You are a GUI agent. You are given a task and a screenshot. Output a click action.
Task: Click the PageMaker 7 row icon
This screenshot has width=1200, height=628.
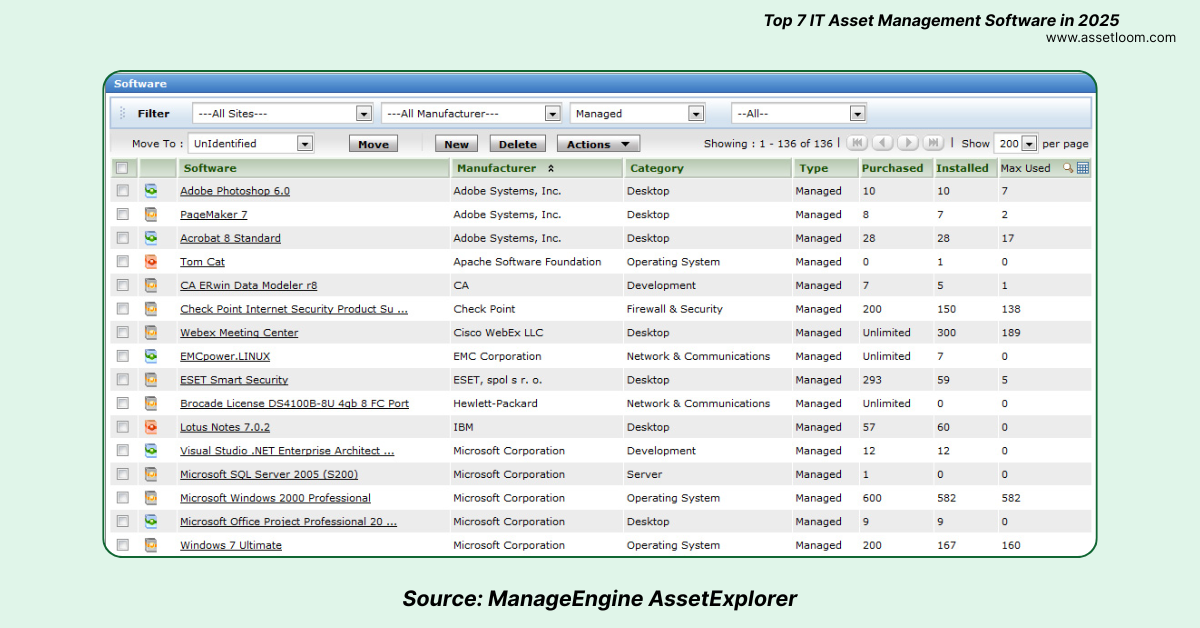pos(151,214)
